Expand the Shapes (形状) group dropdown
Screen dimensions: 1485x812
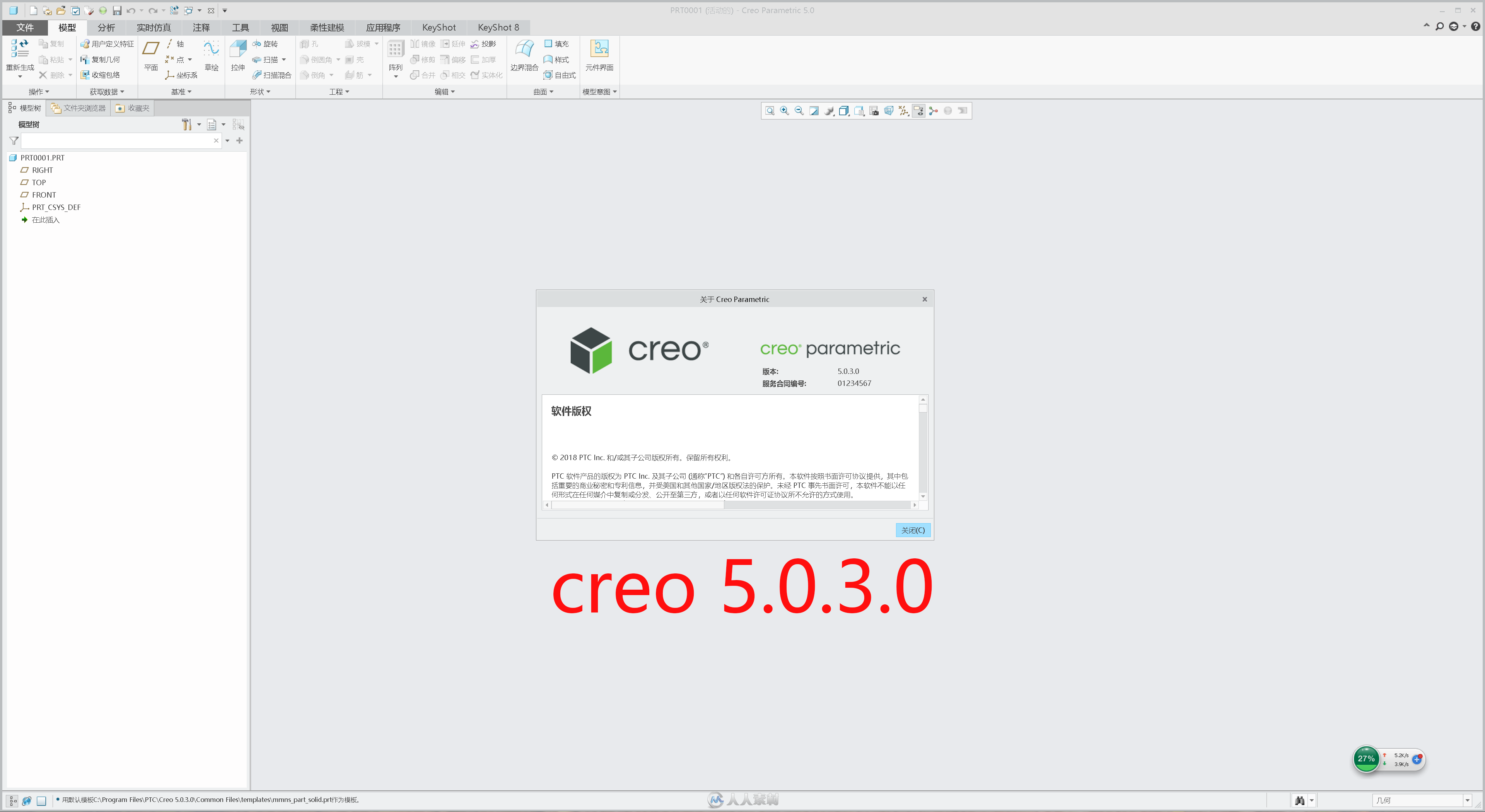pyautogui.click(x=260, y=92)
